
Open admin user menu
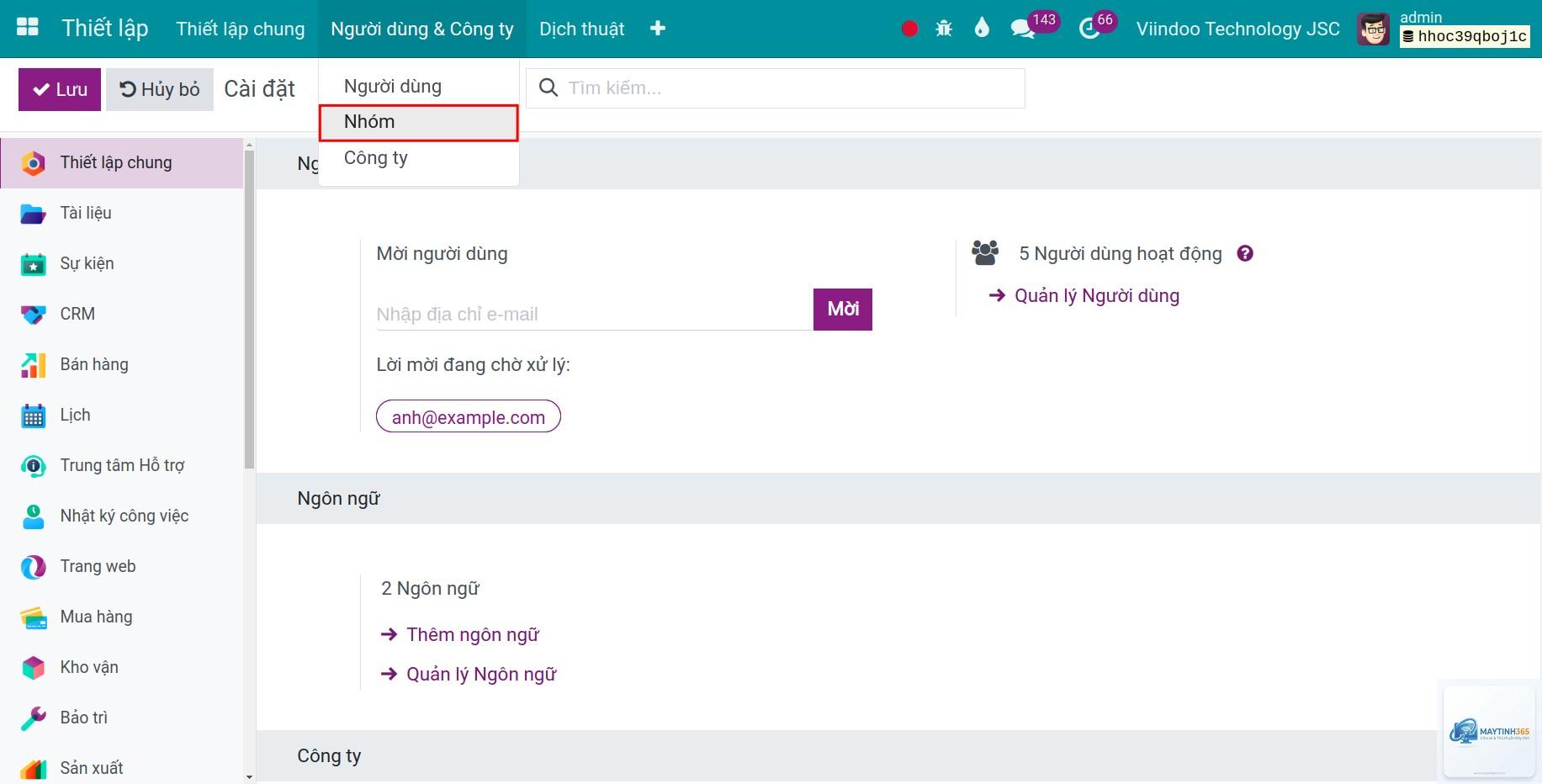point(1445,29)
